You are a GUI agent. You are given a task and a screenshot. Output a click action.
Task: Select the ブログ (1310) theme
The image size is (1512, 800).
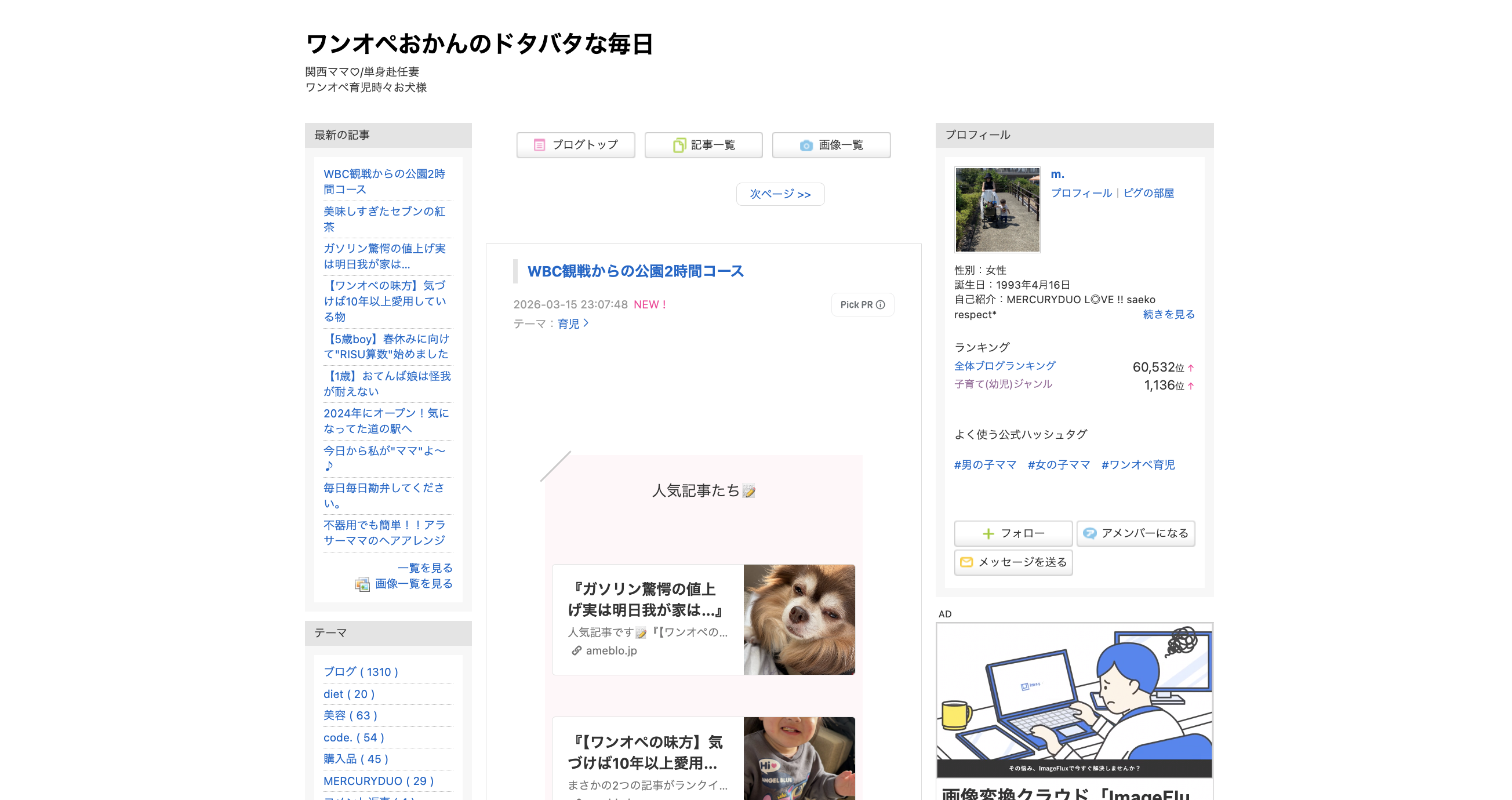point(361,672)
